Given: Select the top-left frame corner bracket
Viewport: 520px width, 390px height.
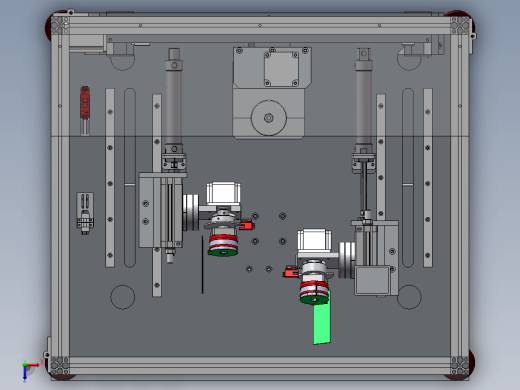Looking at the screenshot, I should (x=60, y=26).
